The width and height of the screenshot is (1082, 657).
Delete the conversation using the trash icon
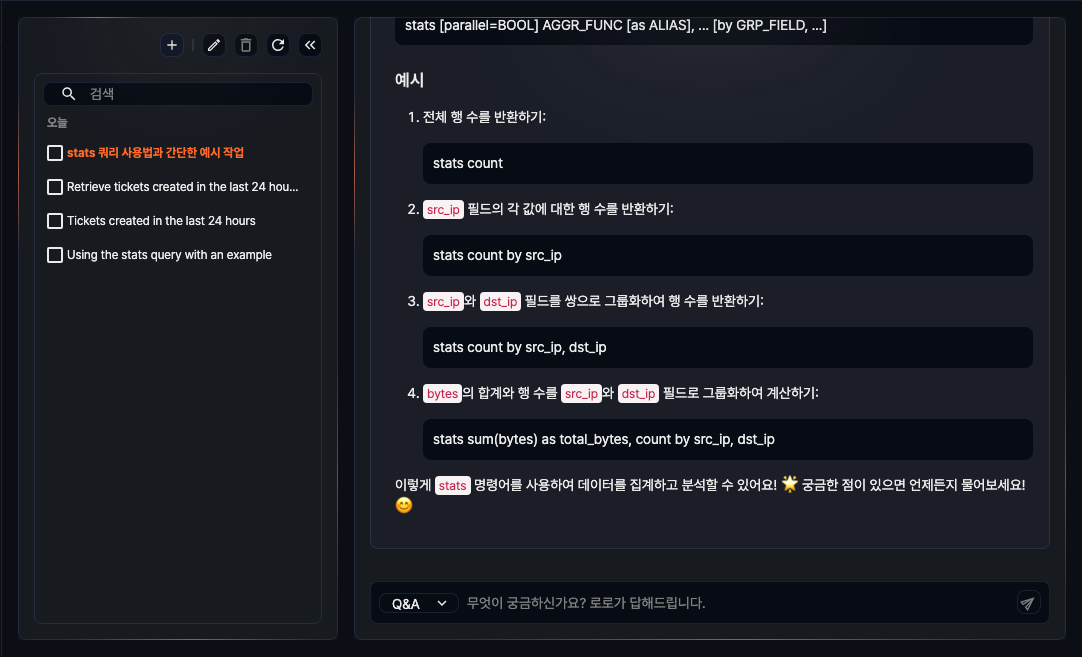click(245, 45)
